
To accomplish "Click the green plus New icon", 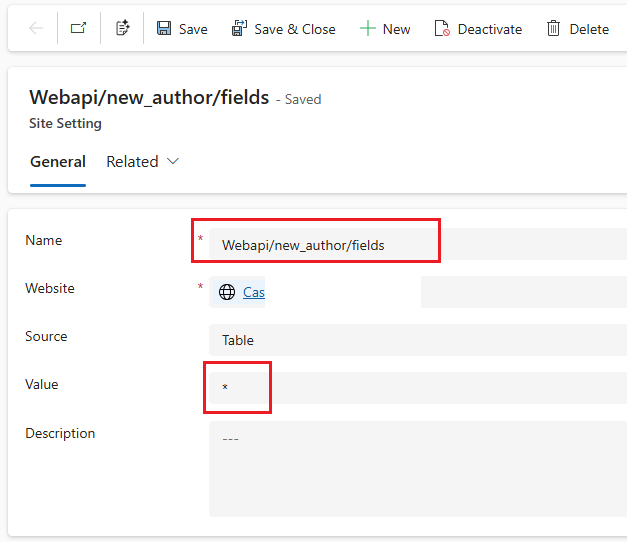I will (367, 28).
